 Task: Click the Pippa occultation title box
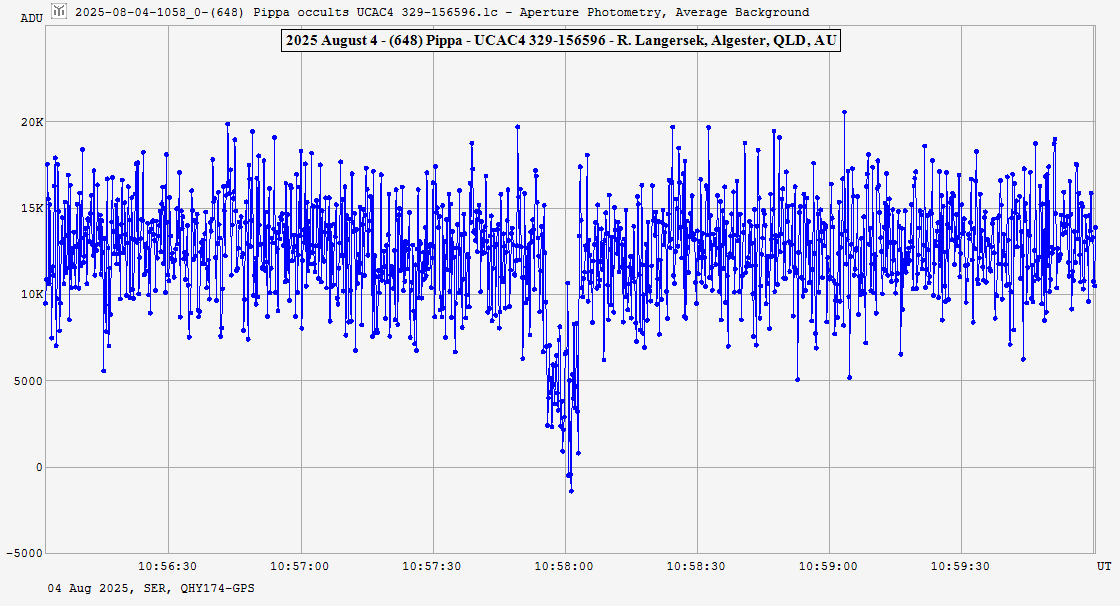tap(560, 41)
